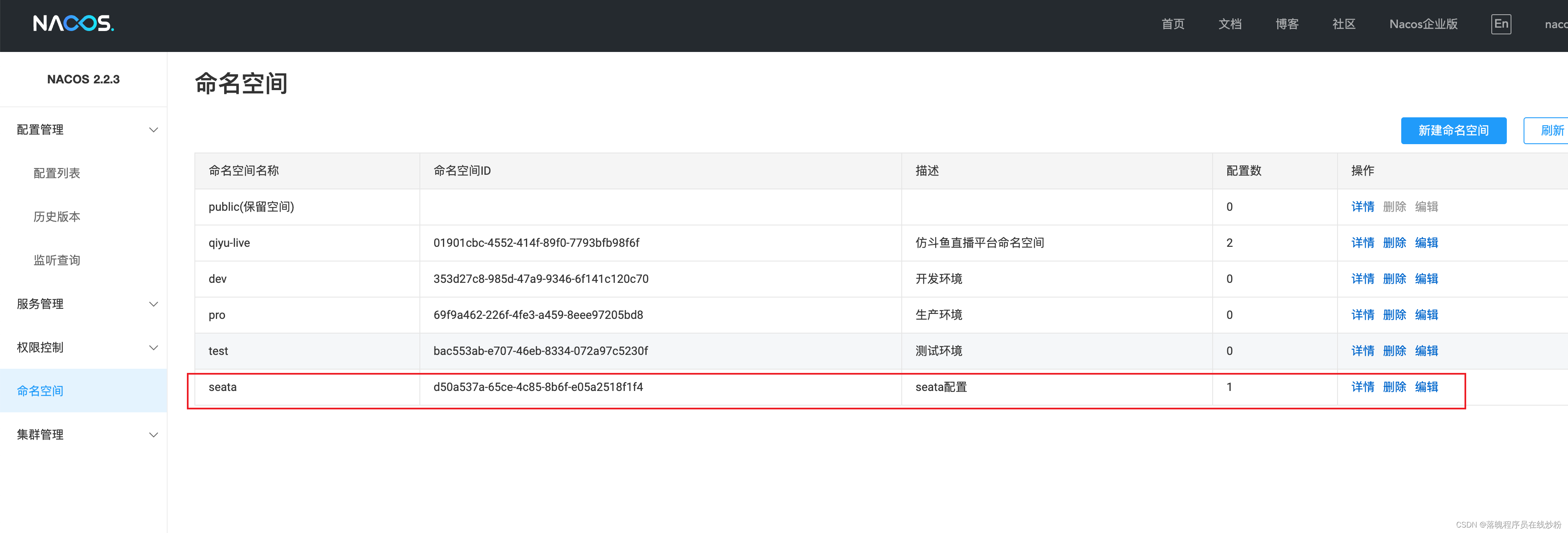The height and width of the screenshot is (533, 1568).
Task: View 详情 for seata namespace
Action: [1362, 387]
